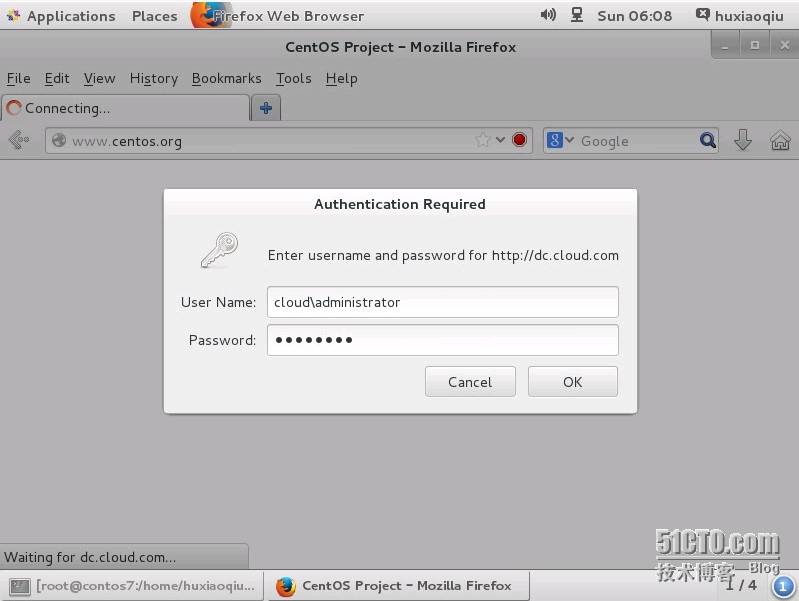Go to home page icon
799x601 pixels.
tap(780, 140)
